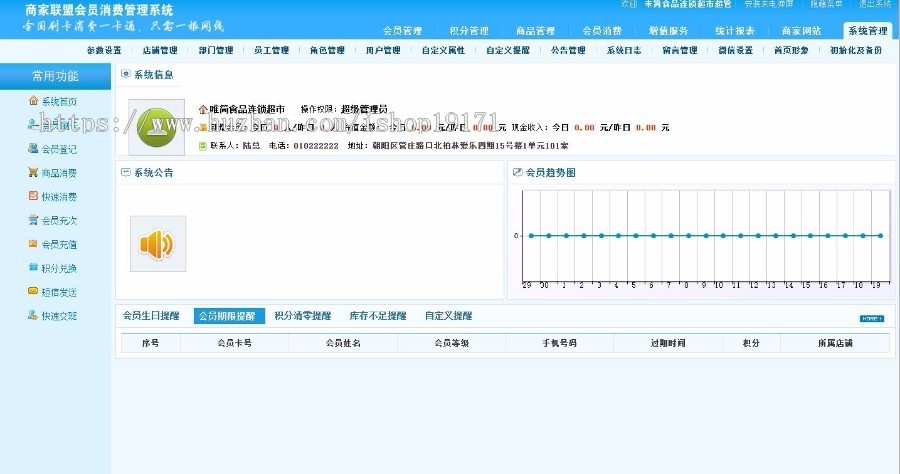Select 自定义提醒 reminder tab below chart

coord(448,316)
